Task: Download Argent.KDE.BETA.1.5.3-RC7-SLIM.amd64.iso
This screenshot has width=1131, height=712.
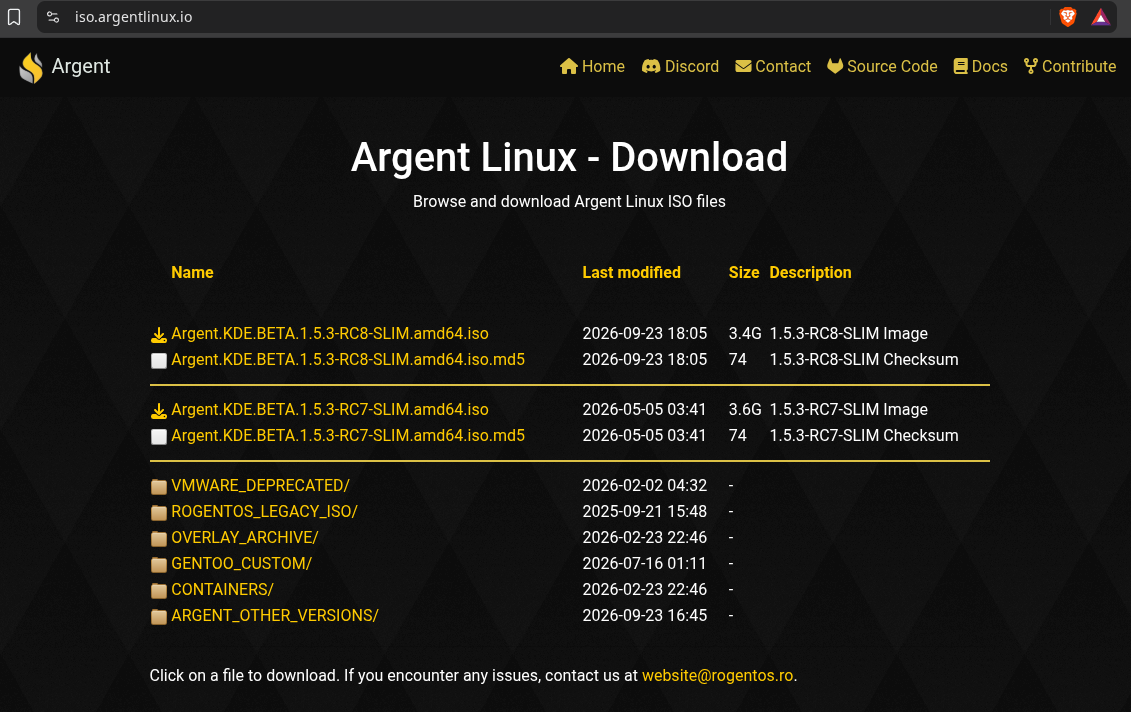Action: pyautogui.click(x=330, y=409)
